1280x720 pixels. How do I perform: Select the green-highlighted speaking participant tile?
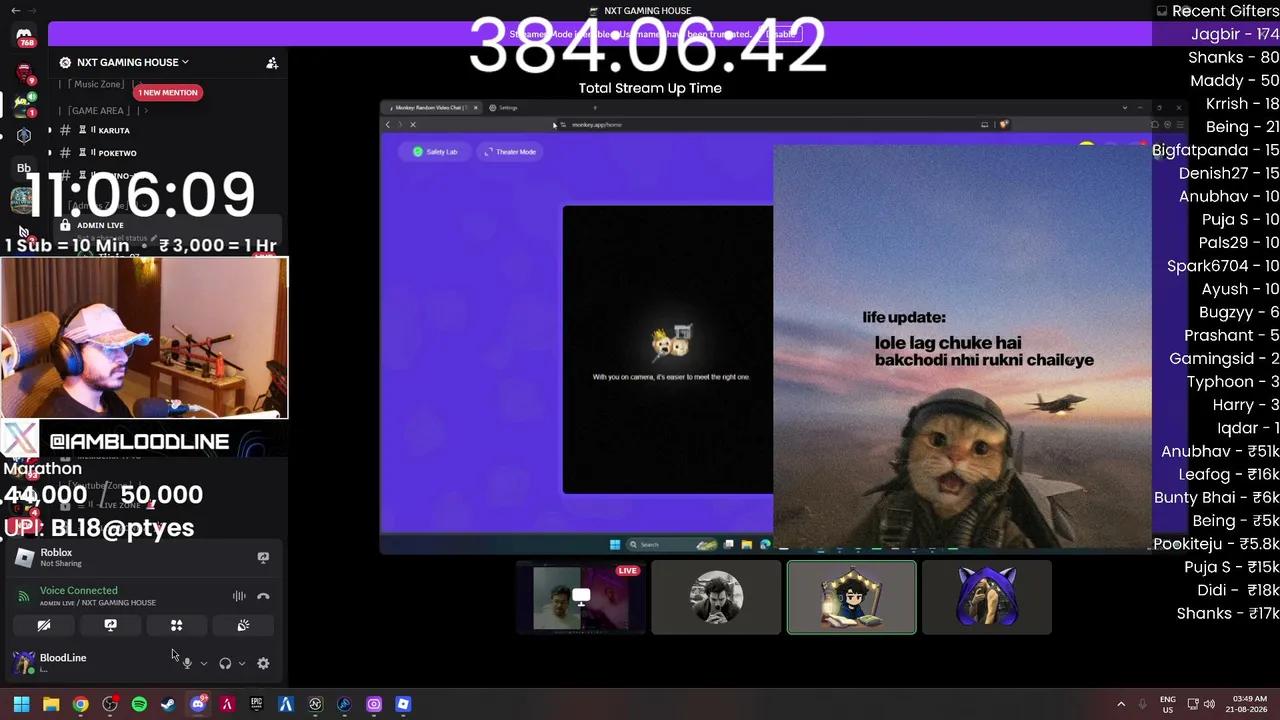(851, 598)
